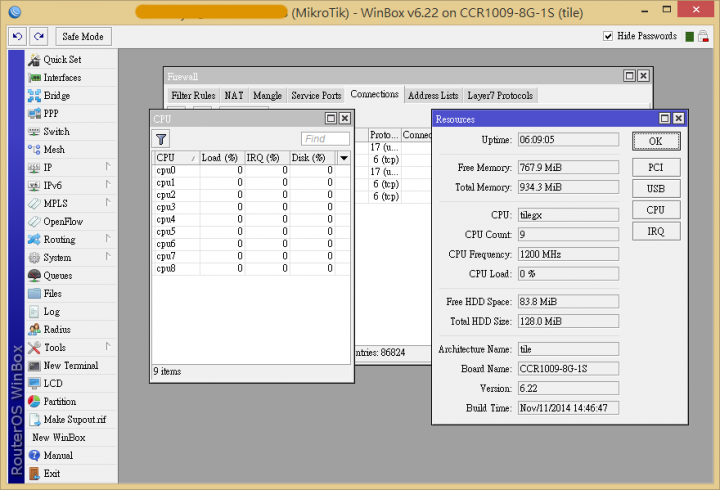Toggle the Hide Passwords checkbox
720x490 pixels.
608,36
